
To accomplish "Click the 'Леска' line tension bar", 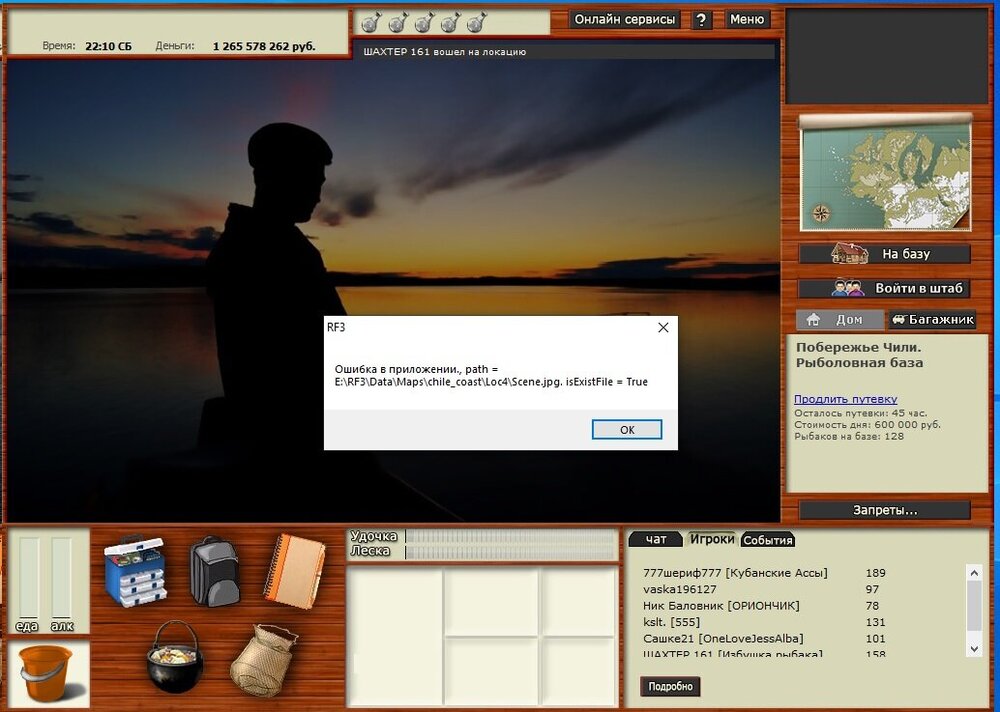I will click(x=510, y=552).
